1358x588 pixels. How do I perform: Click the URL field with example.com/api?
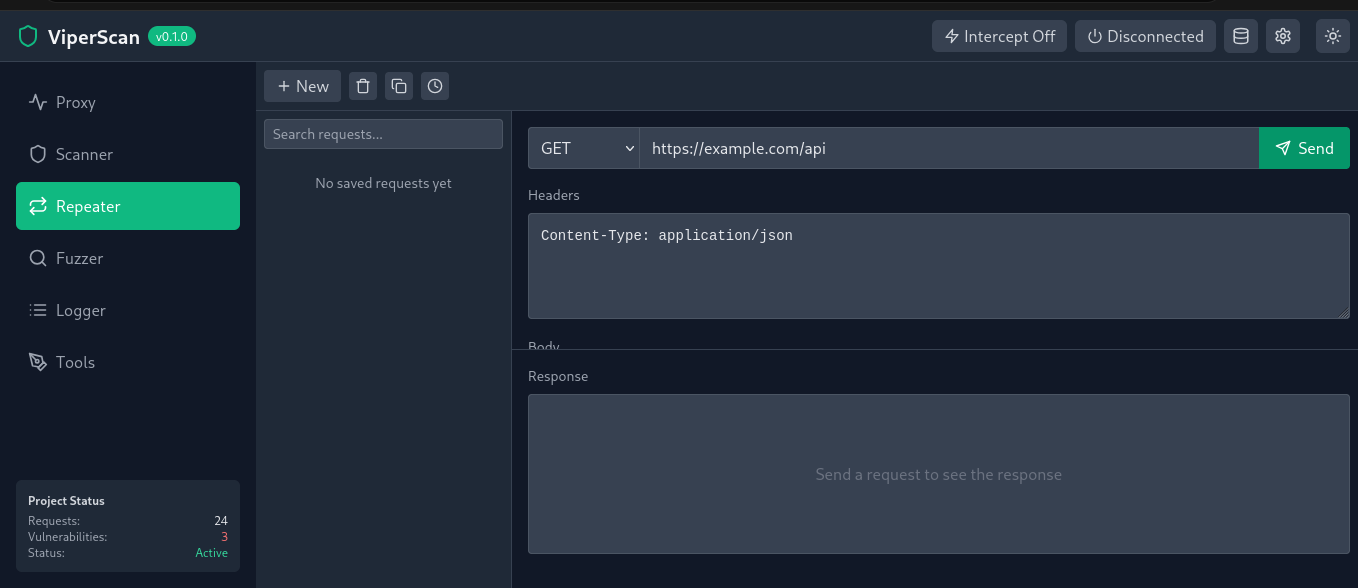pos(949,148)
